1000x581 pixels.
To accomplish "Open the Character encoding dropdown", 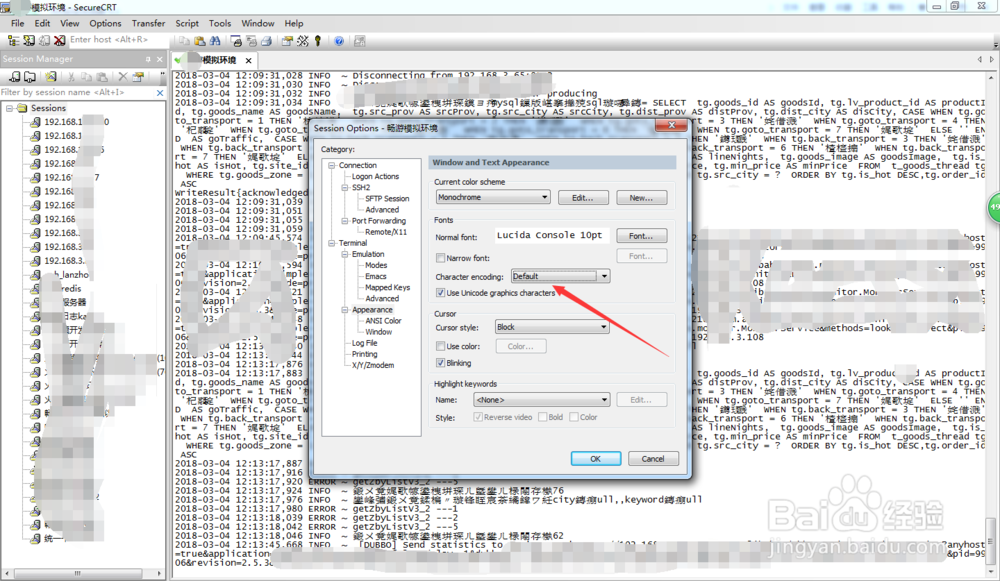I will coord(561,276).
